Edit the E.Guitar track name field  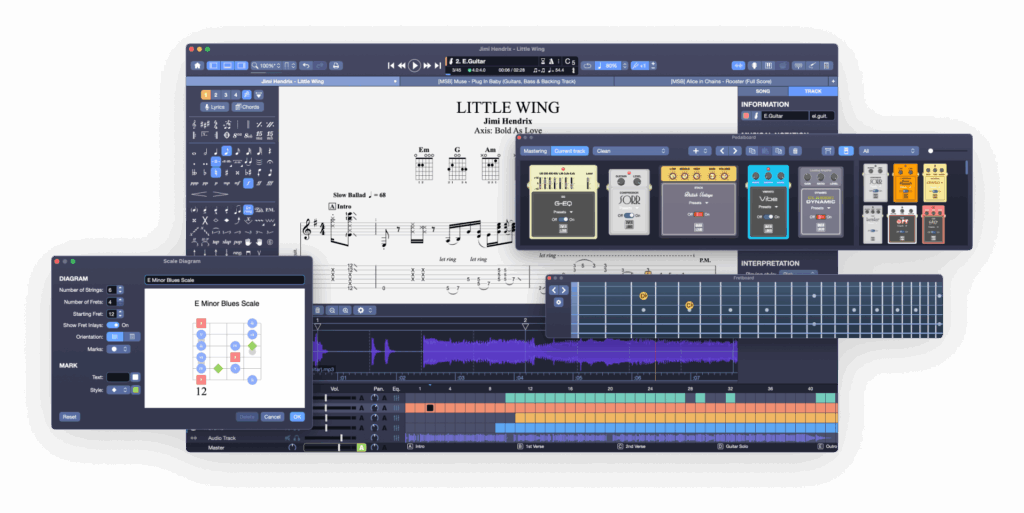[785, 116]
